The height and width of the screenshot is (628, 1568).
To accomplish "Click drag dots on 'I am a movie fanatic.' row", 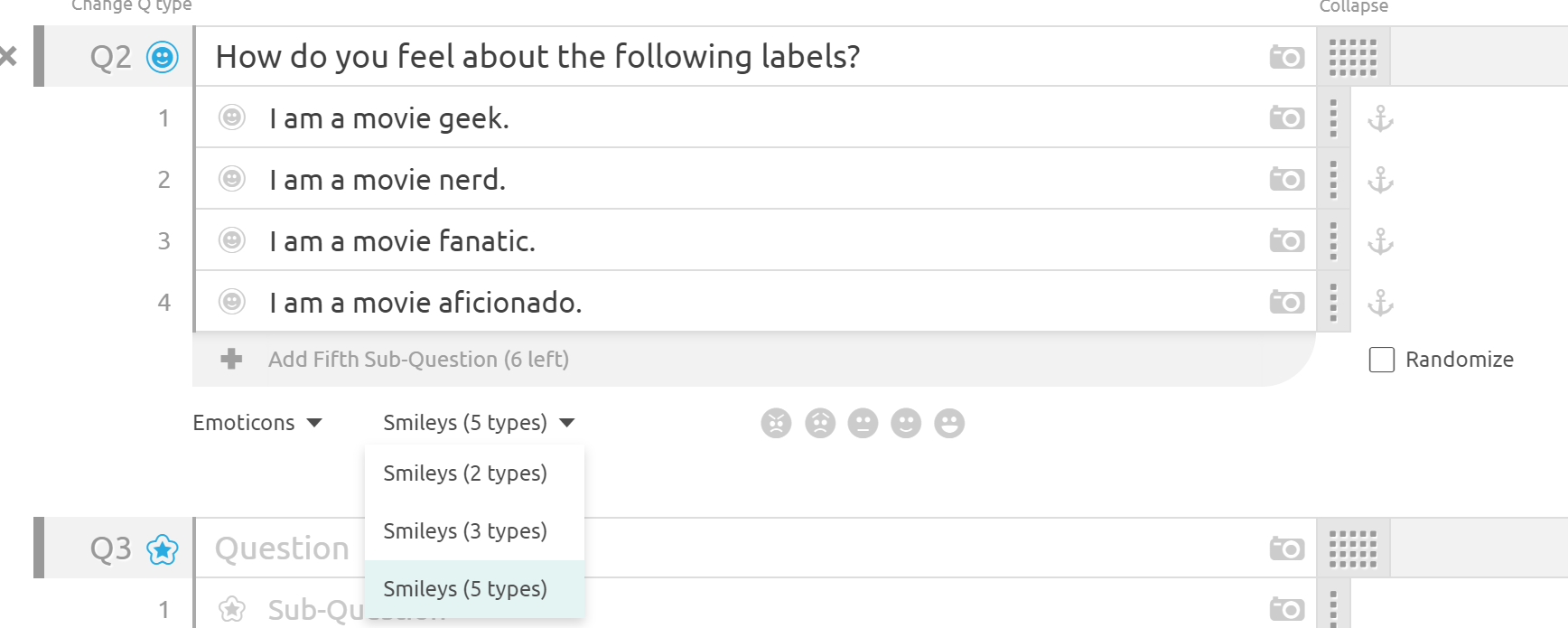I will [1333, 241].
